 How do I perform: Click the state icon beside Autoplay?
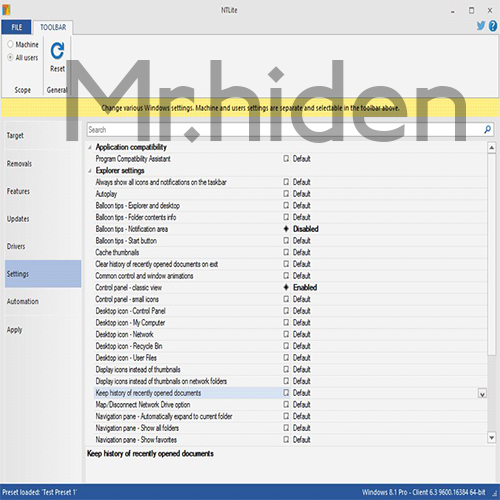286,194
